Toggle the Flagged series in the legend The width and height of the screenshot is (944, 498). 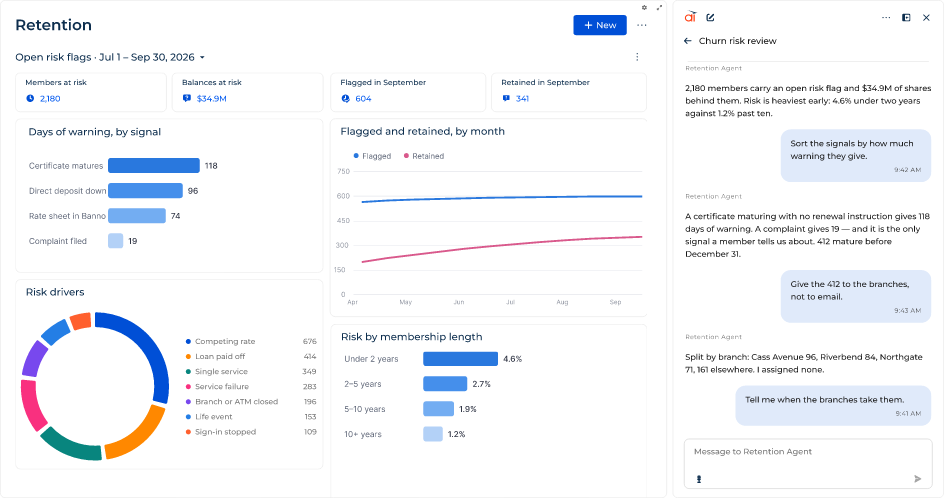point(373,156)
